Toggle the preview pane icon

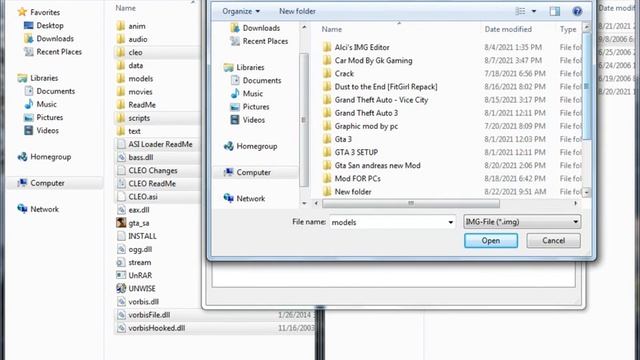coord(554,11)
